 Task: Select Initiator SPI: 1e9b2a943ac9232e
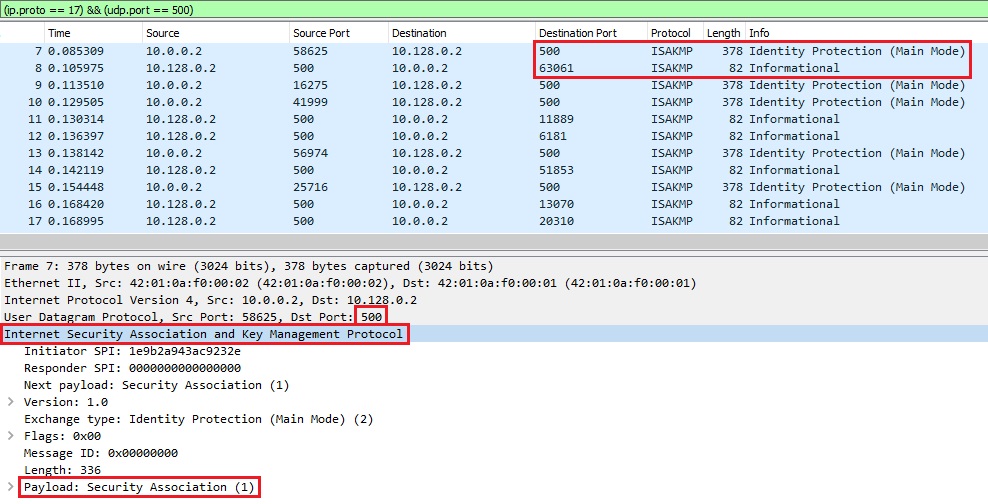(132, 351)
